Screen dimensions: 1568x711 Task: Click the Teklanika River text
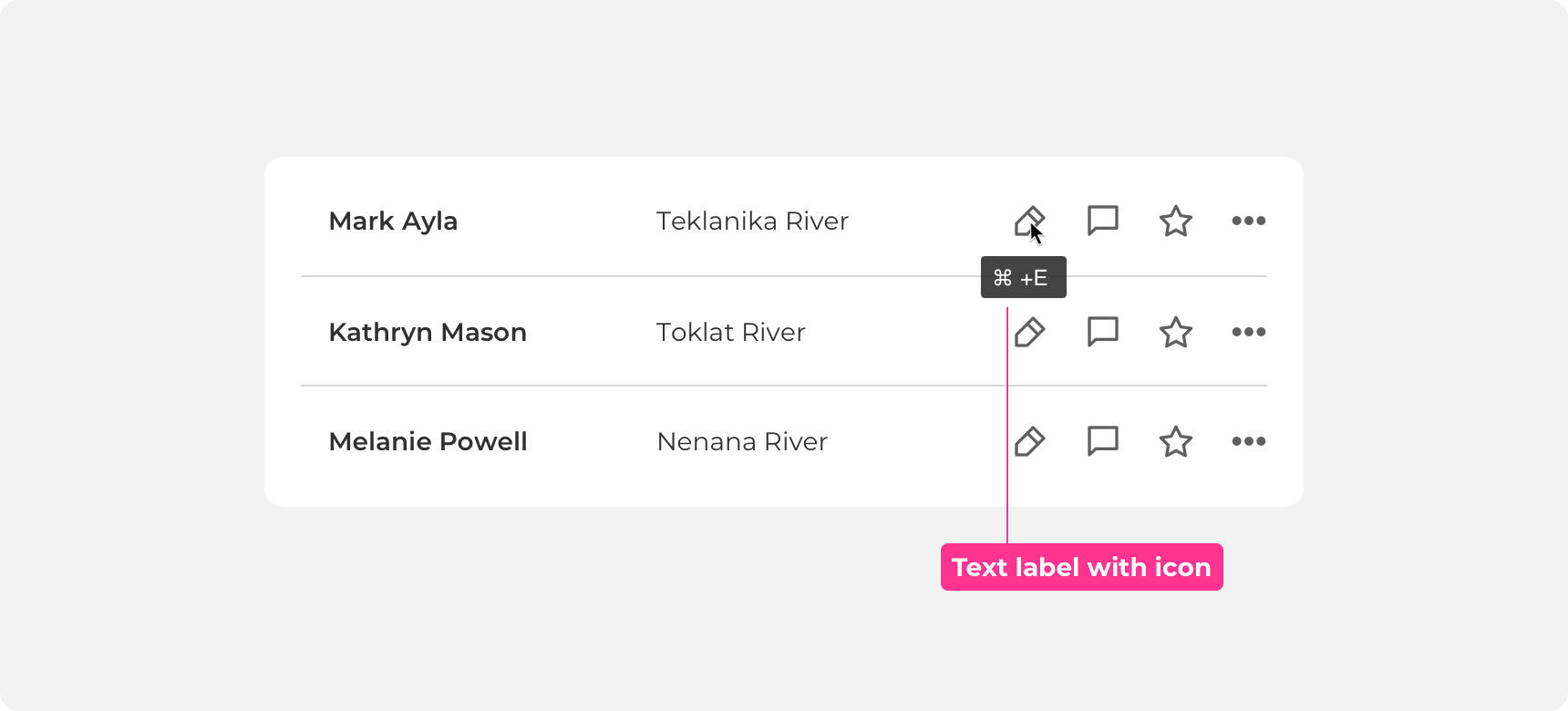pyautogui.click(x=752, y=222)
